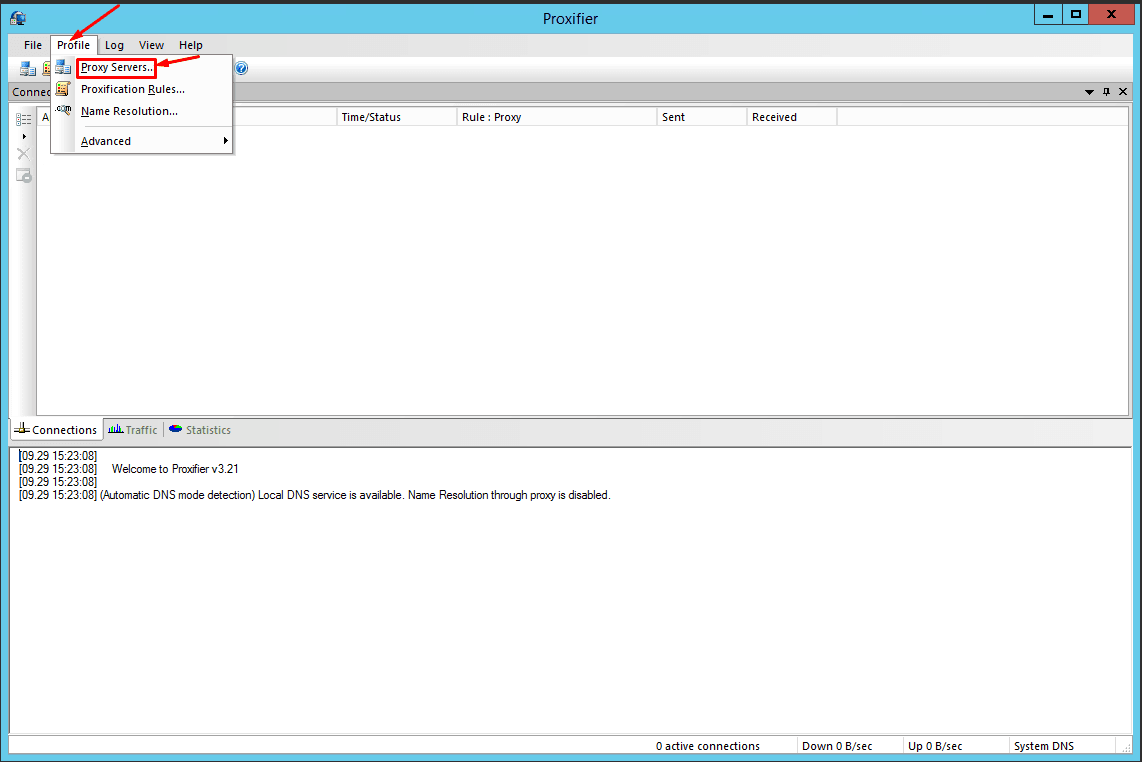Choose Name Resolution menu item
This screenshot has height=762, width=1142.
click(x=129, y=111)
